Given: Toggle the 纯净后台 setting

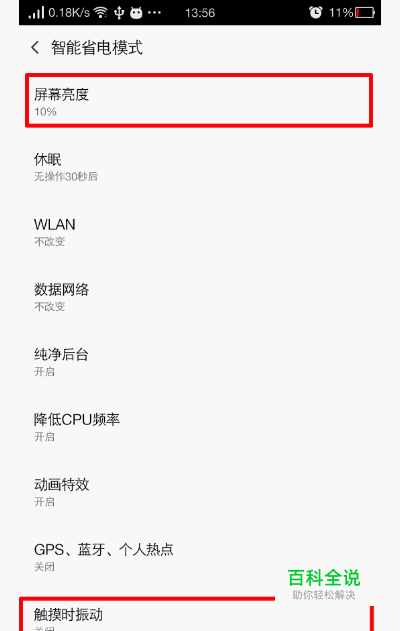Looking at the screenshot, I should point(200,362).
